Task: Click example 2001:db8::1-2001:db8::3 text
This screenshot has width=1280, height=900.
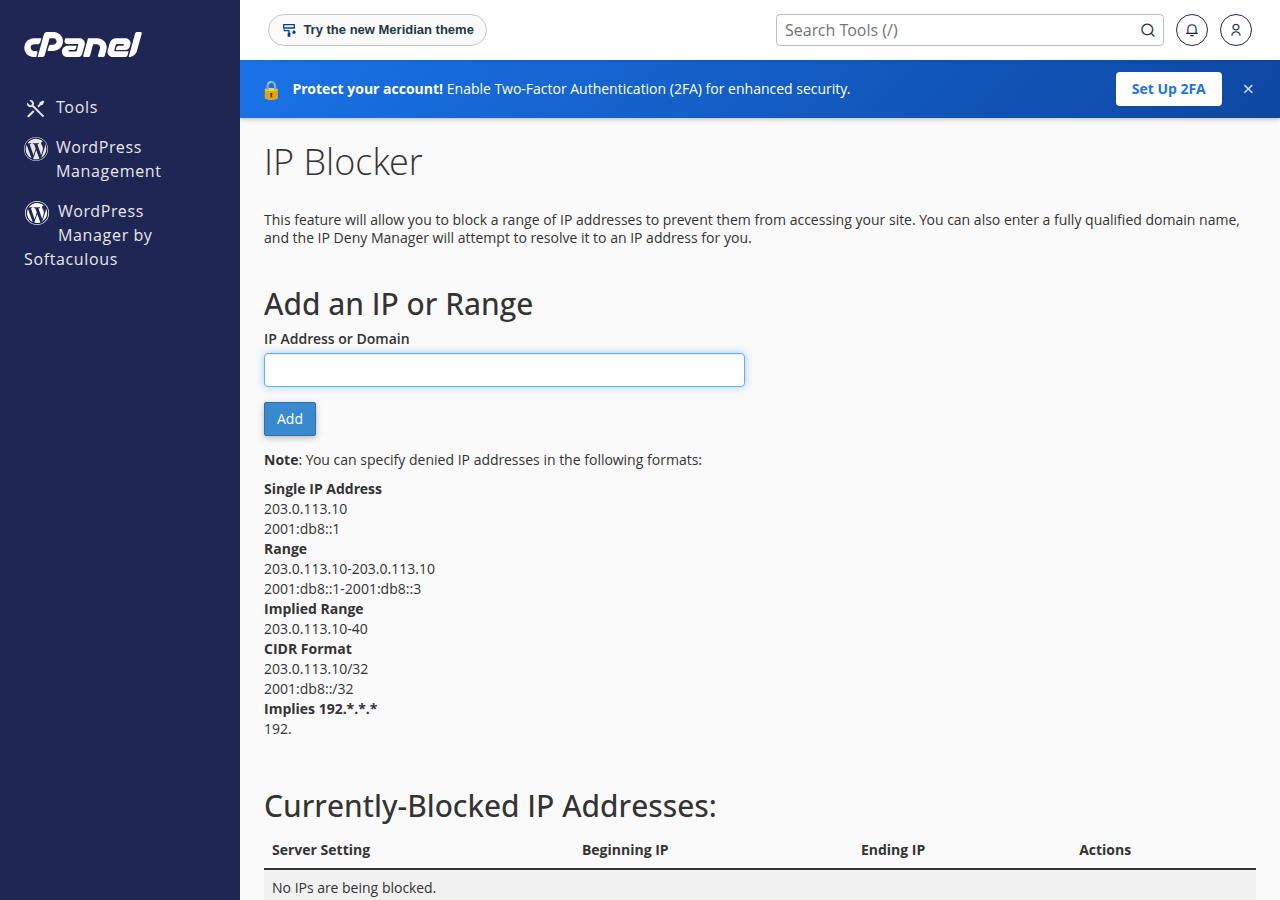Action: click(343, 589)
